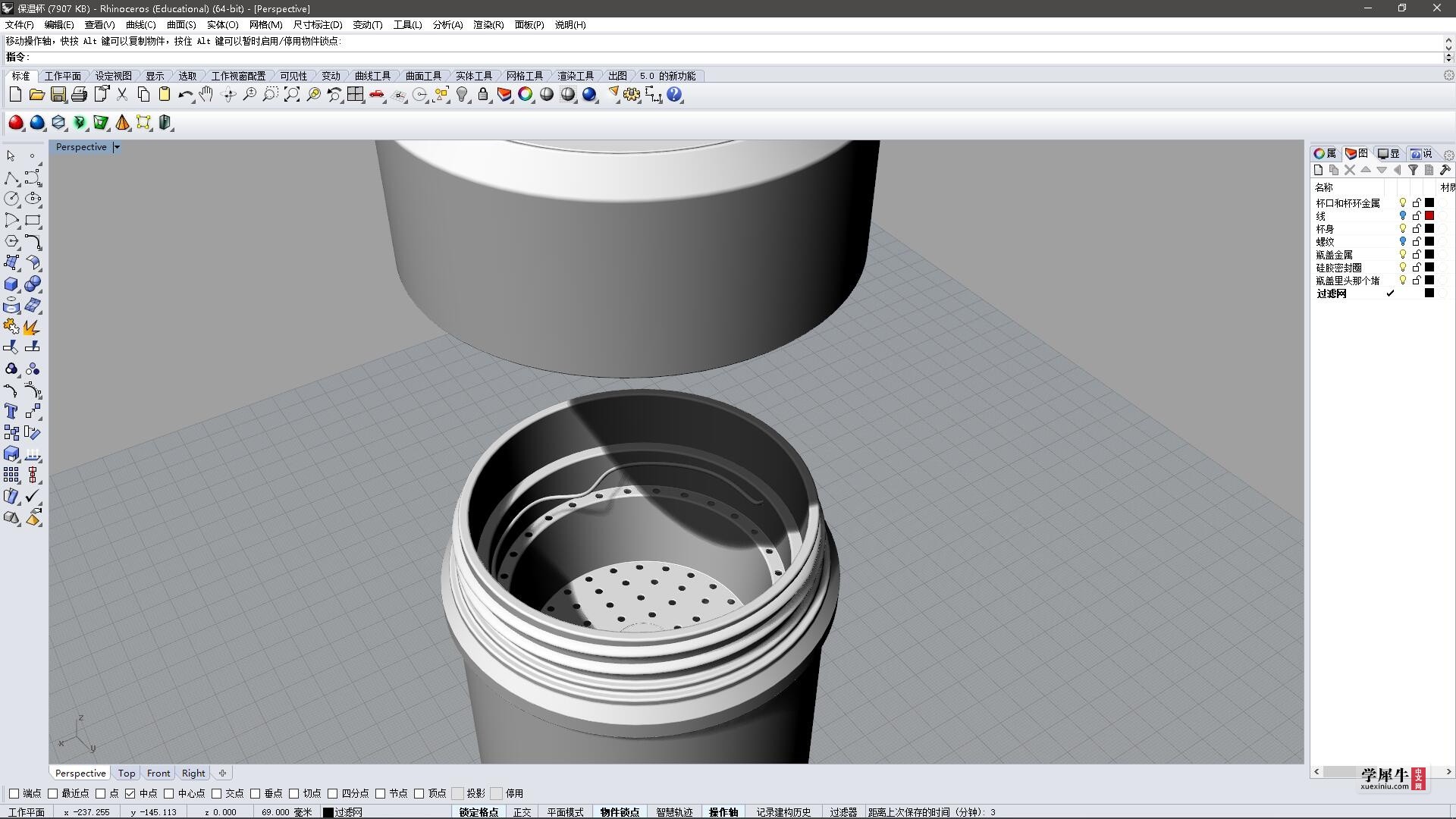Click the new layer icon in layer panel

coord(1318,171)
